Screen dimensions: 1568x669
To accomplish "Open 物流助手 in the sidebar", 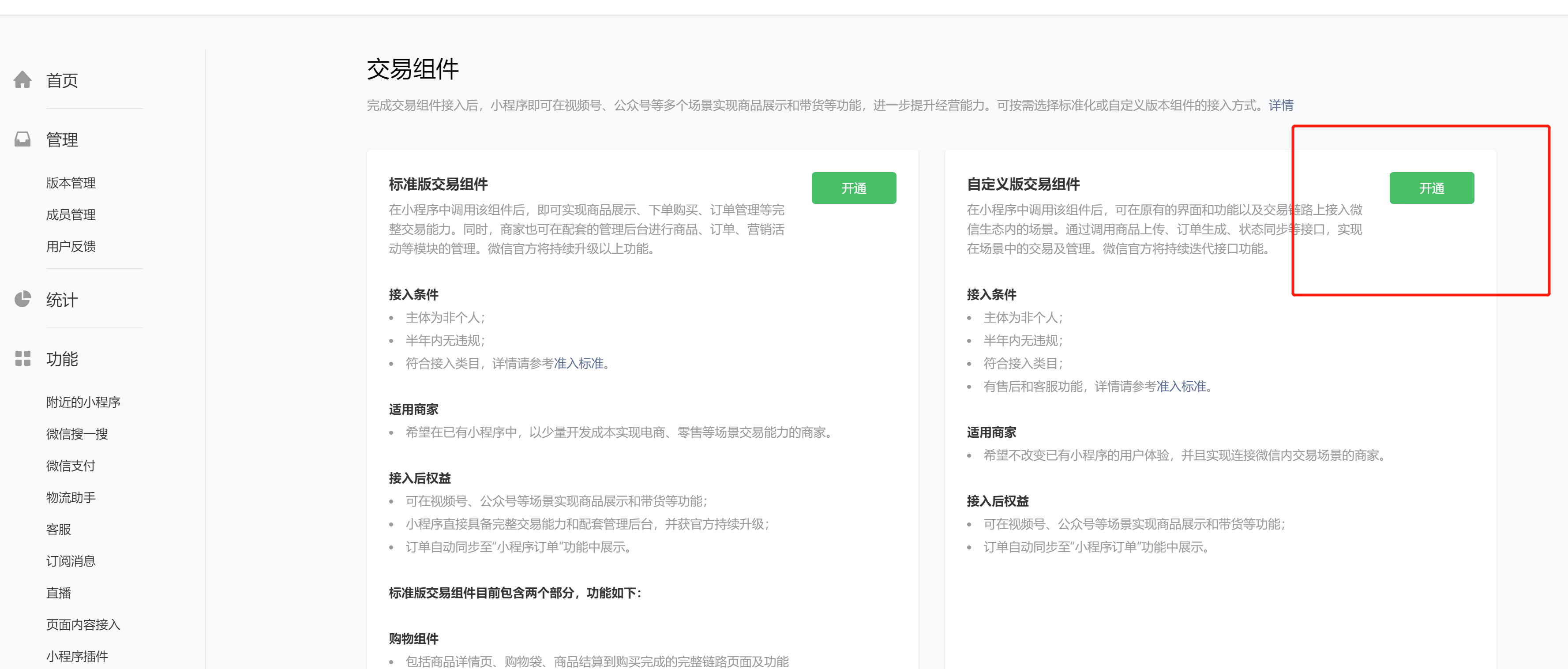I will (71, 497).
